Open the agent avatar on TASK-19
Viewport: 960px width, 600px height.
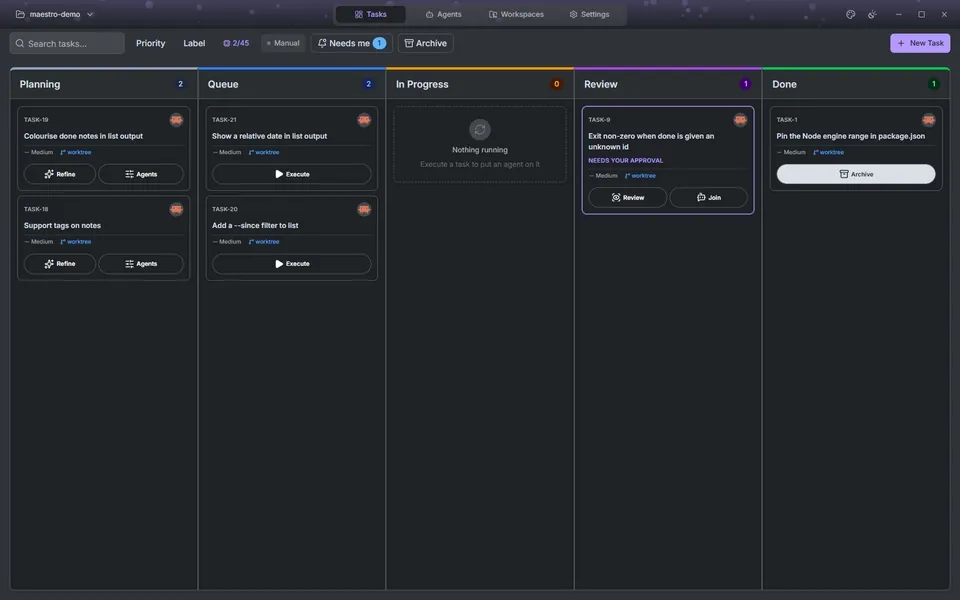tap(176, 120)
